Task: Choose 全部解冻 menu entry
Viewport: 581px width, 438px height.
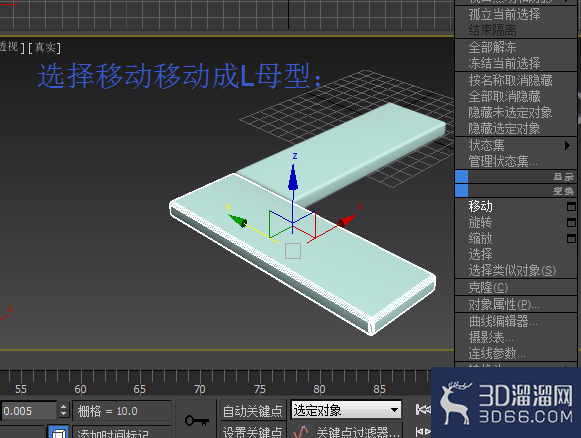Action: pos(492,47)
